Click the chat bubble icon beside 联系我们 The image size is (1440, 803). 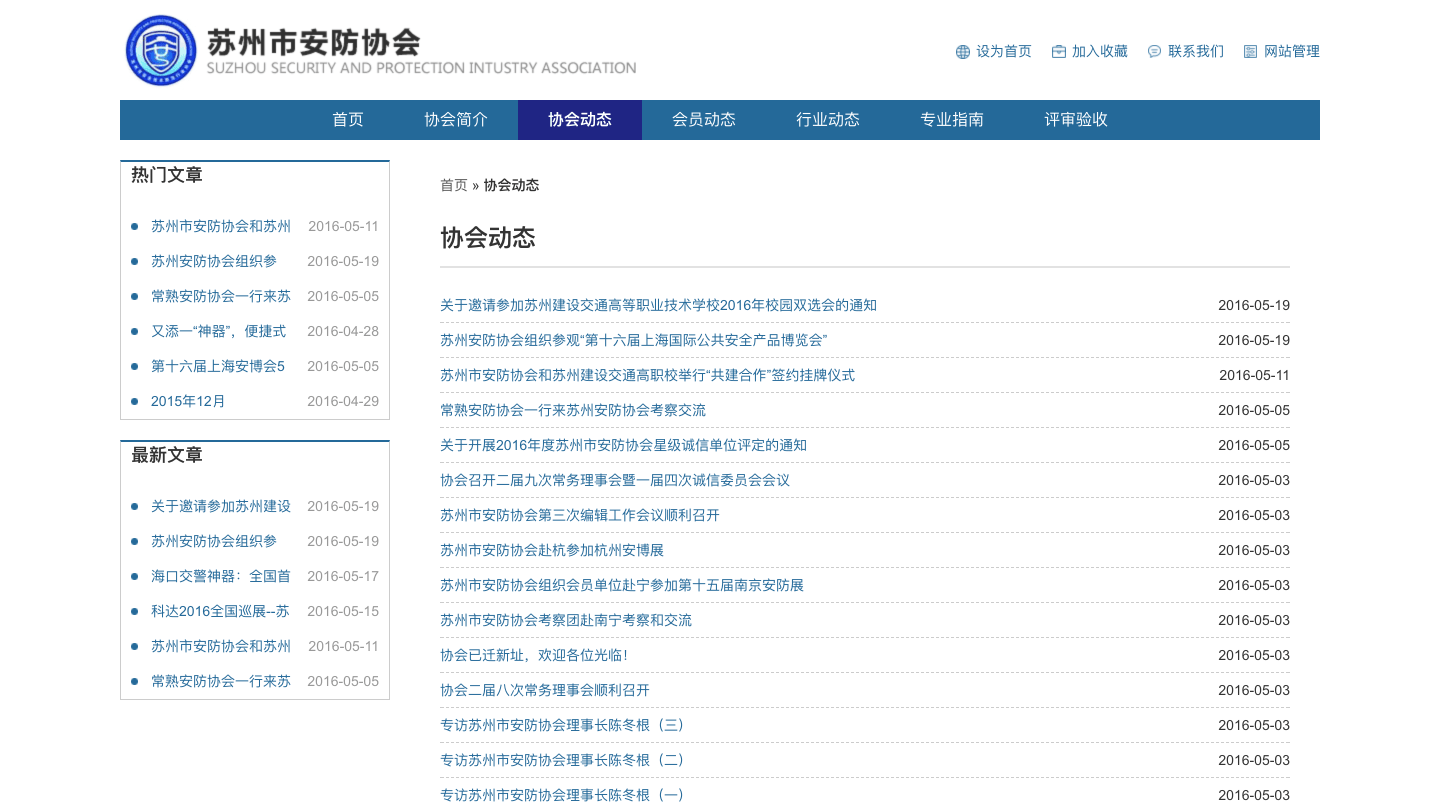coord(1154,52)
